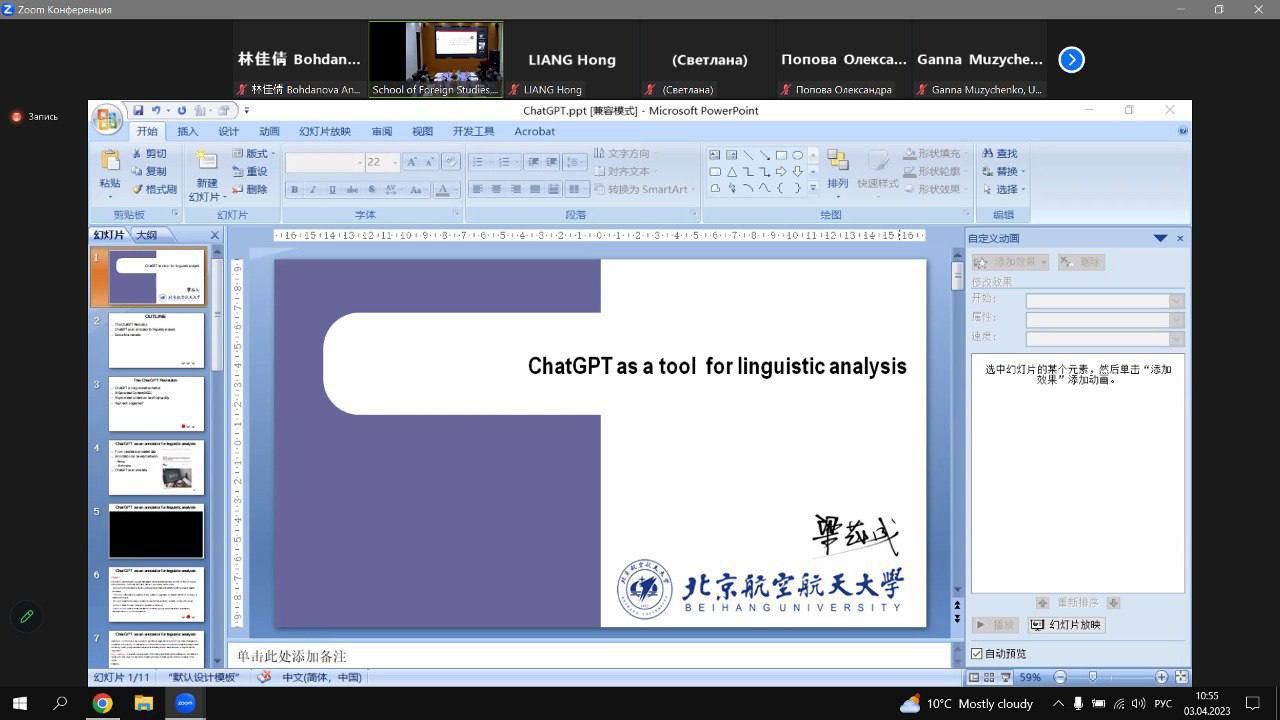This screenshot has width=1280, height=720.
Task: Open font dialog launcher in 字体 group
Action: 456,214
